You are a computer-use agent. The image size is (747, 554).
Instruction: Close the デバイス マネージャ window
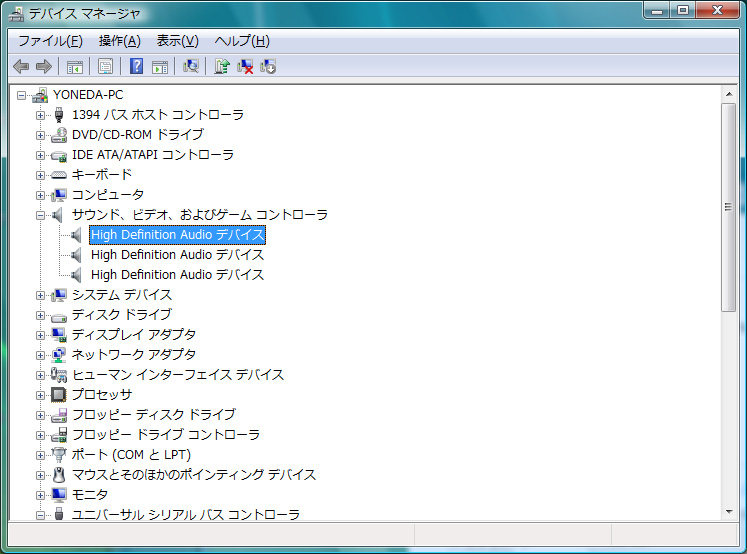coord(718,10)
